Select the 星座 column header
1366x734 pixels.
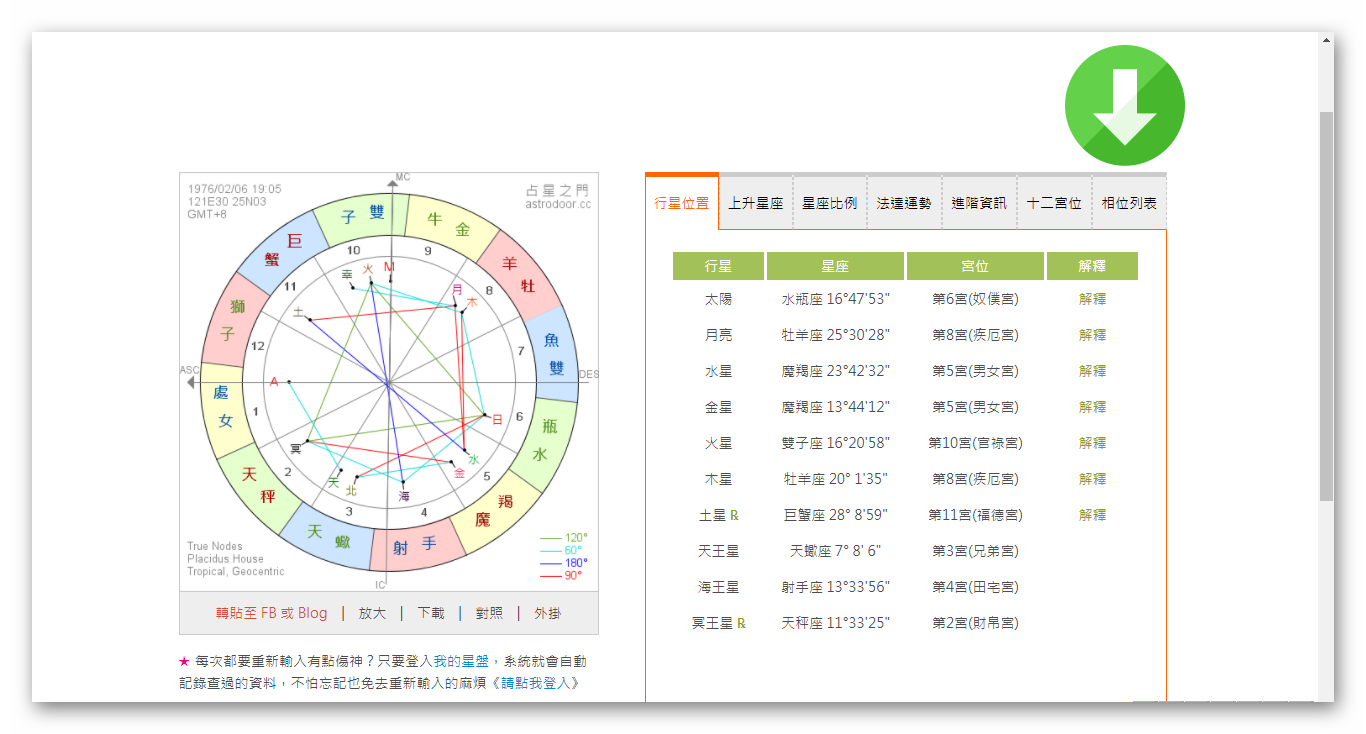tap(835, 266)
